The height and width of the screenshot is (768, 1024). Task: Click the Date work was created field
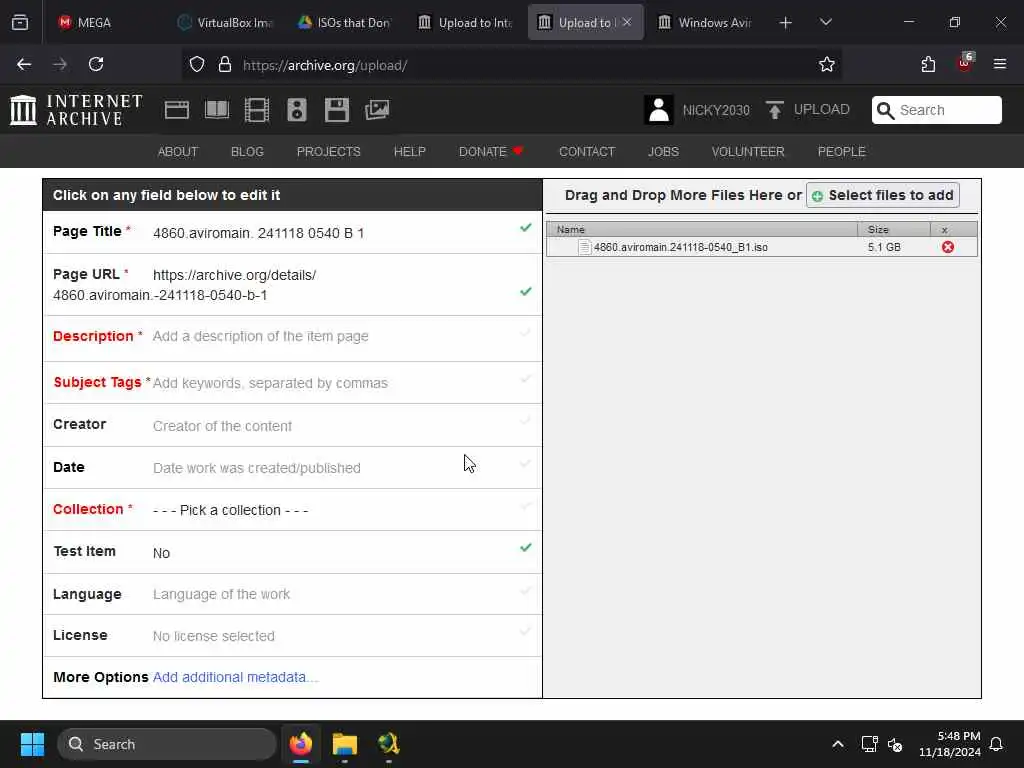[x=257, y=468]
